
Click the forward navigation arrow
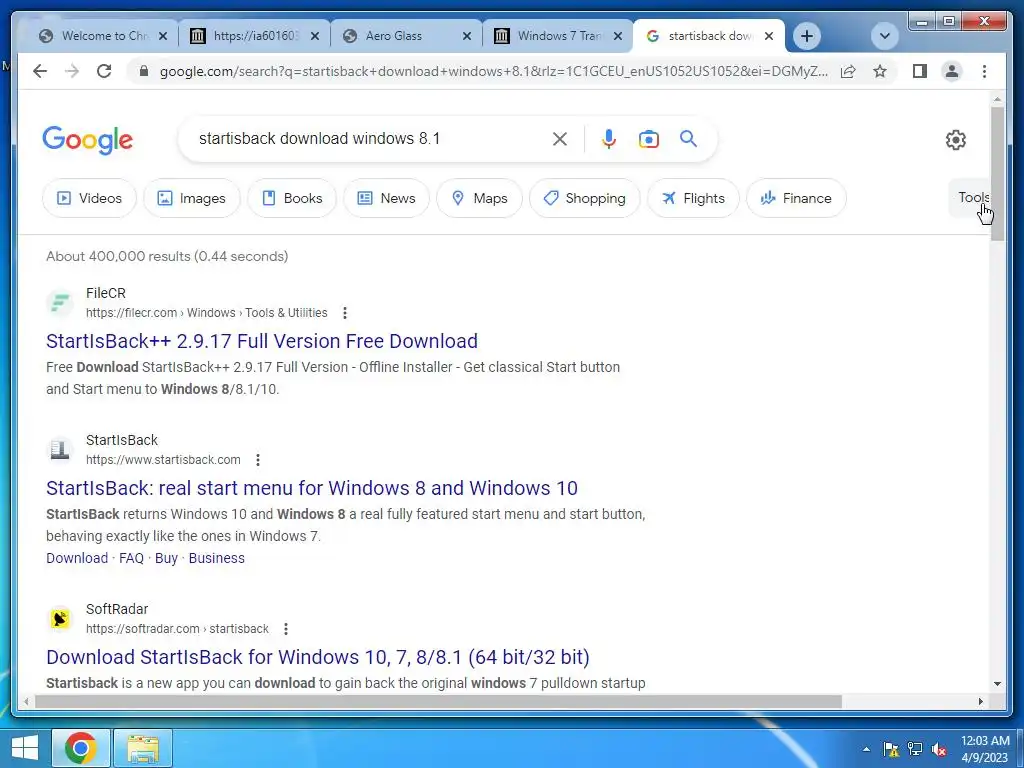point(72,71)
